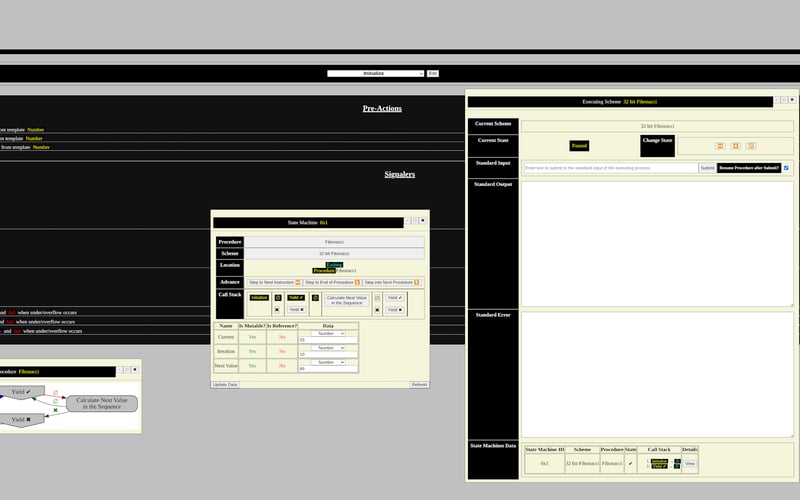Viewport: 800px width, 500px height.
Task: Click the Exiting location label
Action: pos(334,265)
